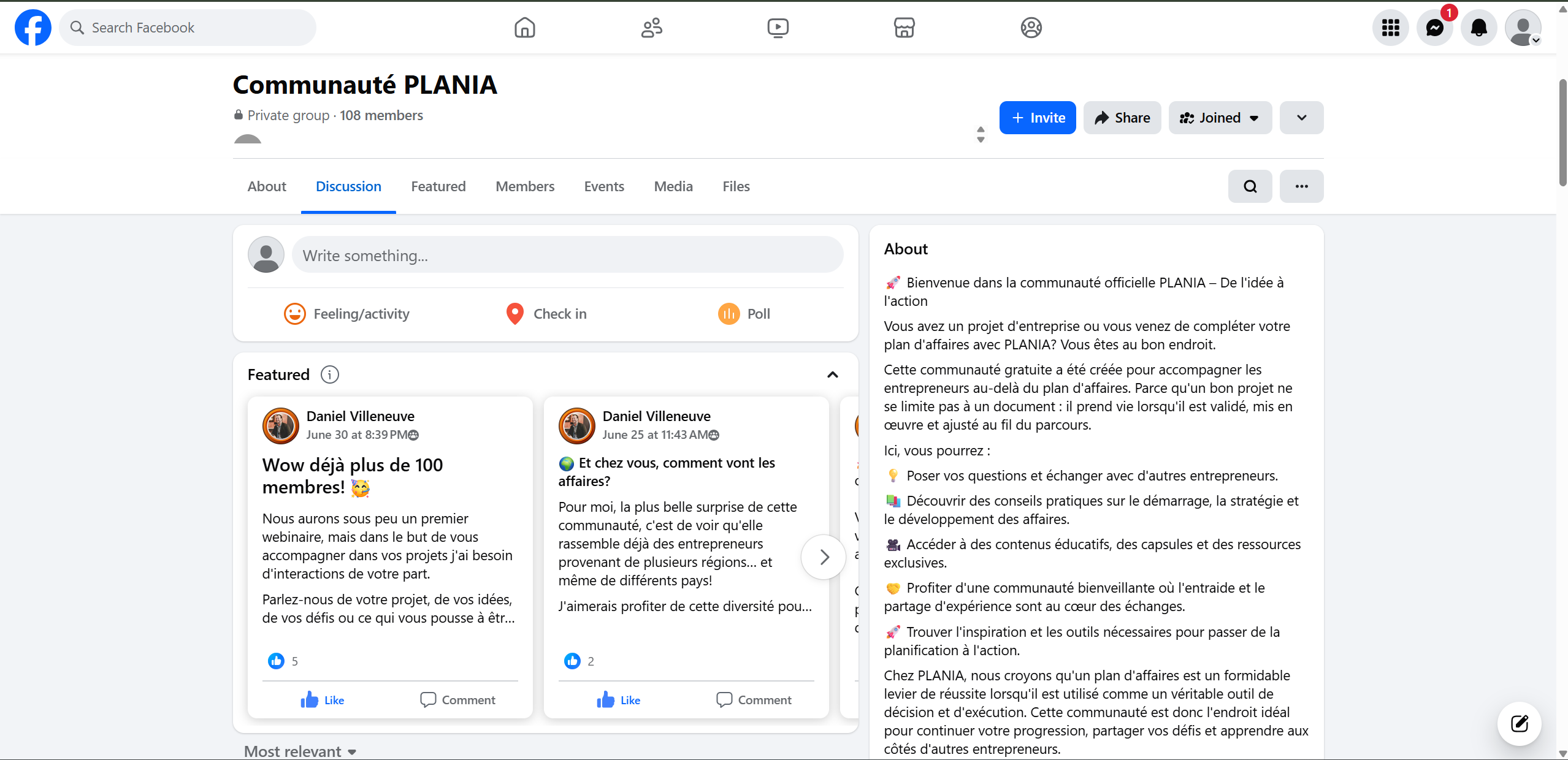This screenshot has width=1568, height=760.
Task: Comment on the "Wow déjà plus de 100 membres" post
Action: pos(457,700)
